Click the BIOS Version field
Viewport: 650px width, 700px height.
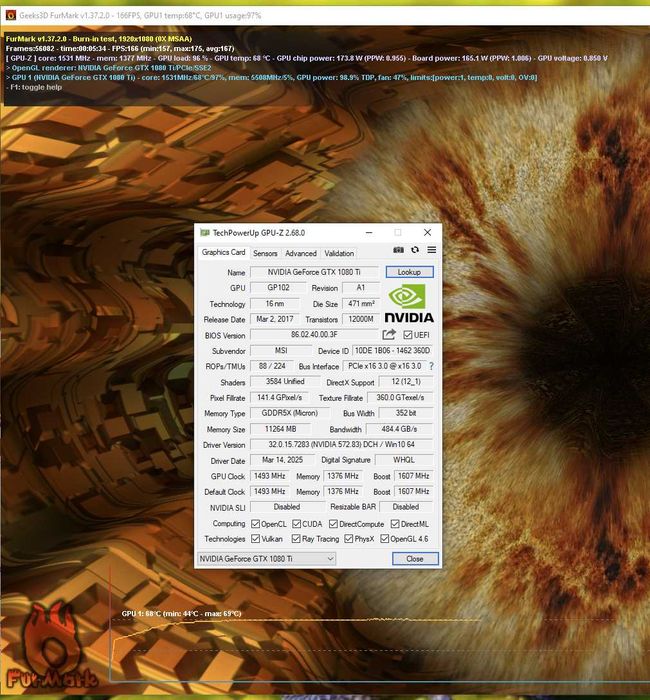pyautogui.click(x=314, y=334)
